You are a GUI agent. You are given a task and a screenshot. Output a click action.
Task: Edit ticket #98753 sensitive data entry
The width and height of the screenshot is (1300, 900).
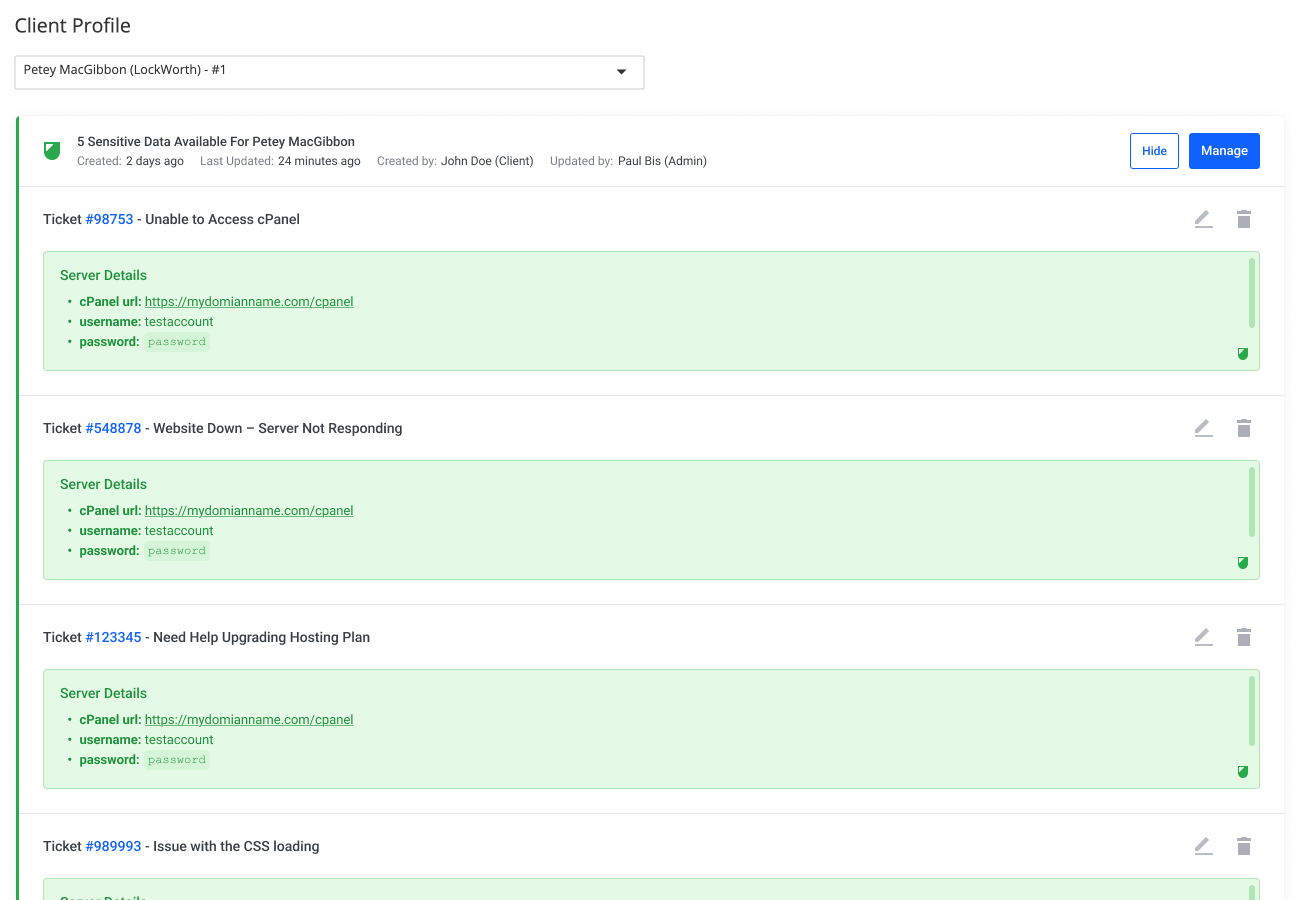(1203, 219)
